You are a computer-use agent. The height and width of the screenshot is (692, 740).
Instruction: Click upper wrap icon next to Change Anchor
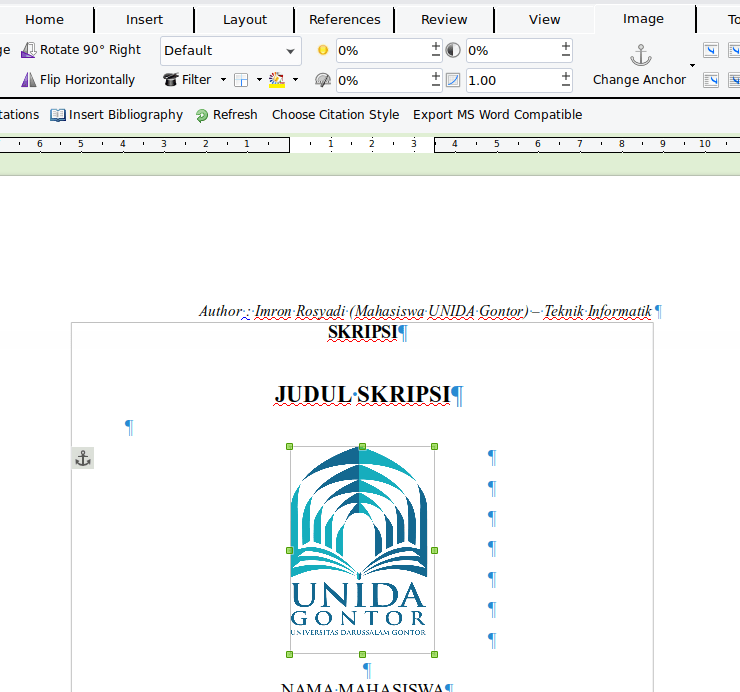[711, 50]
